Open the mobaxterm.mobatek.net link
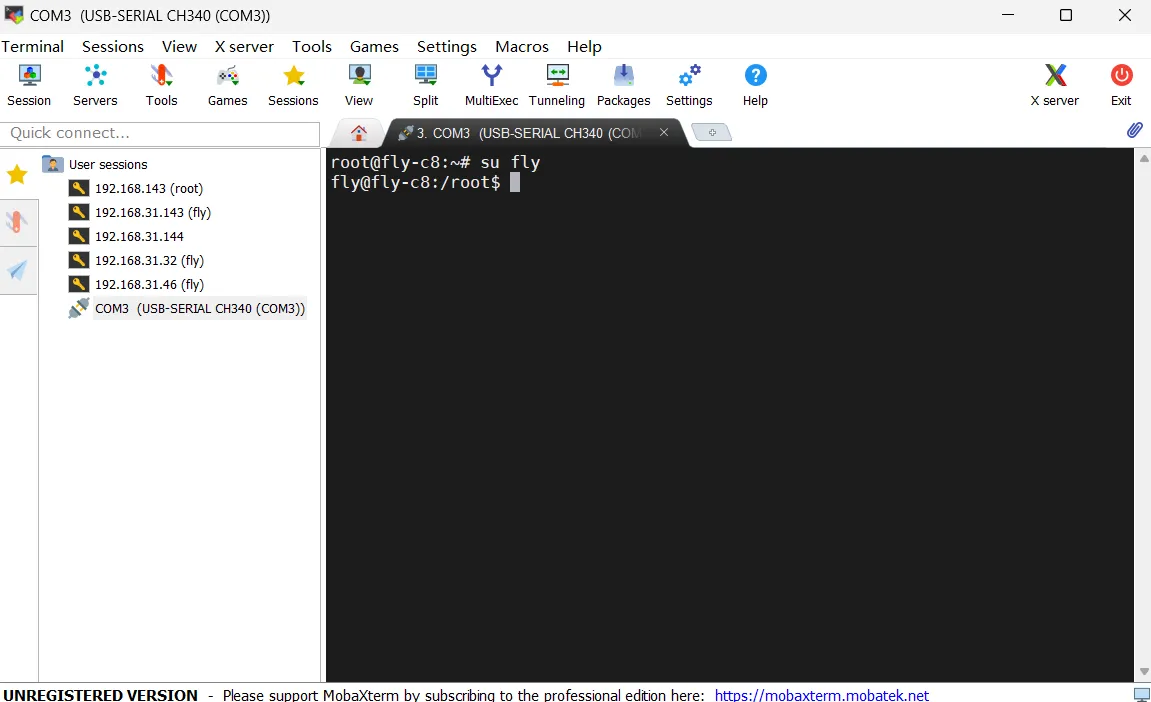 tap(821, 695)
